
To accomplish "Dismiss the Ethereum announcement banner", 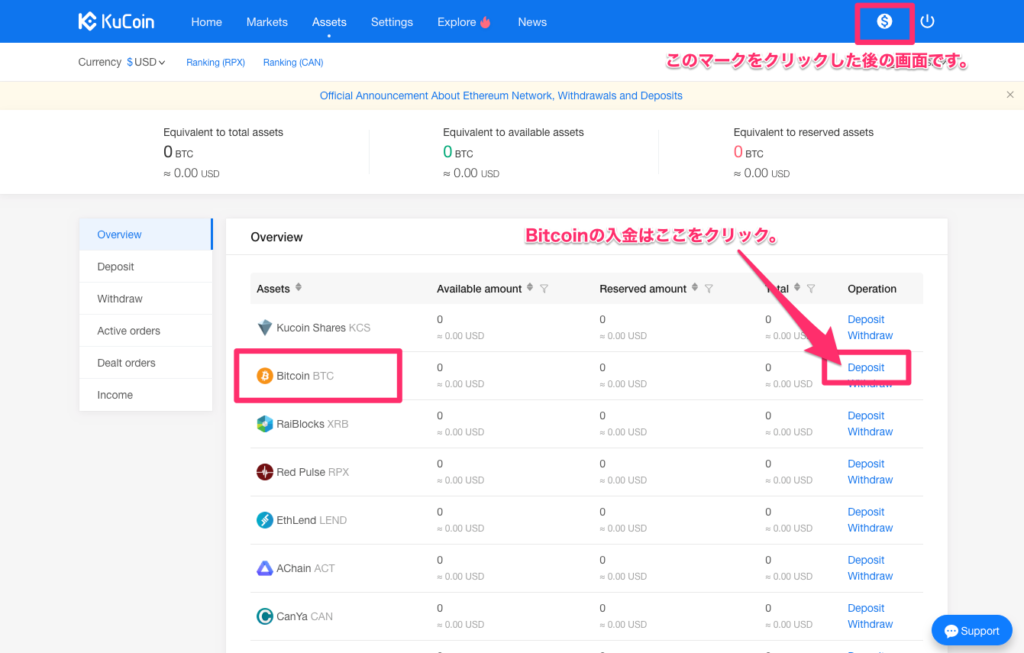I will (x=1010, y=95).
